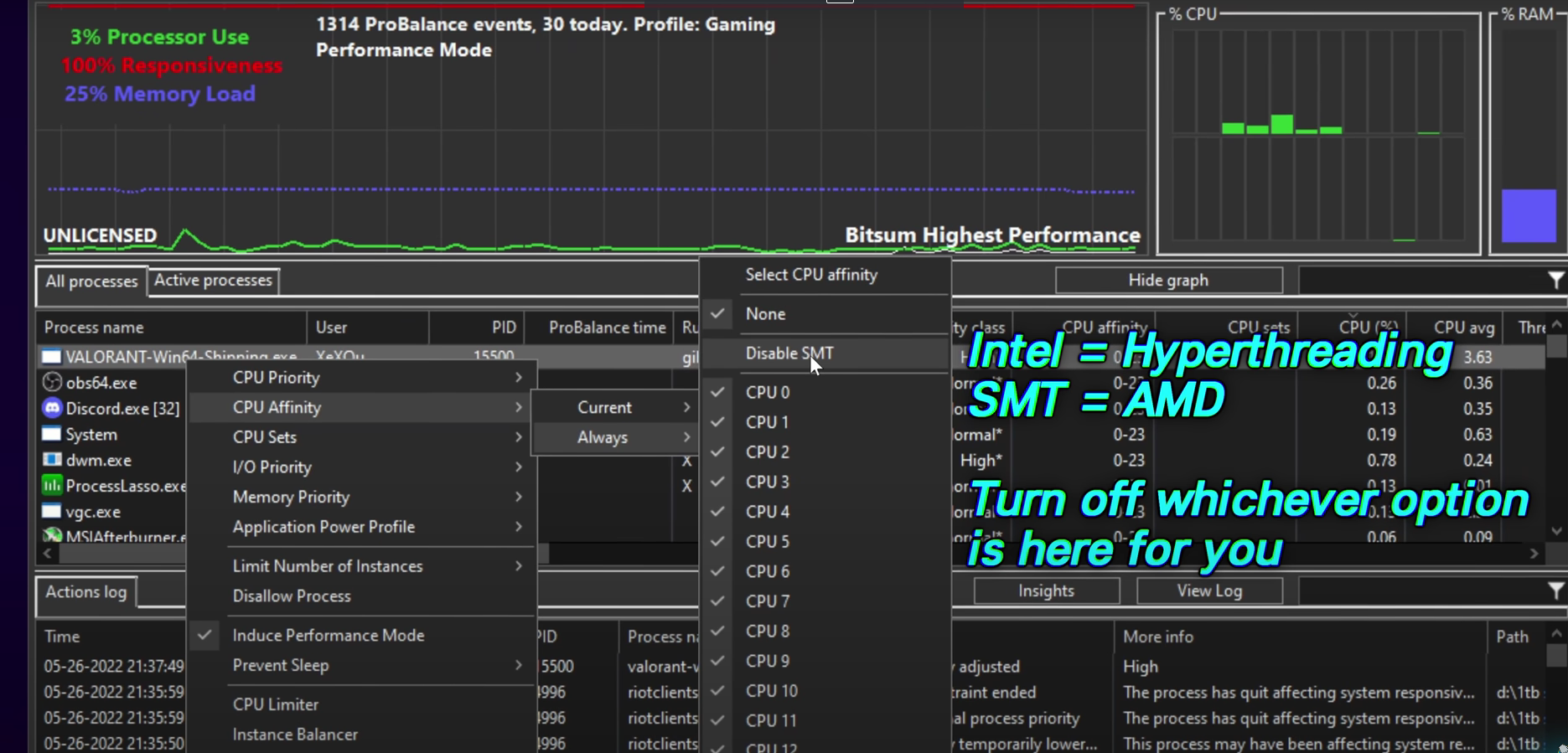Uncheck CPU 11 in affinity list
Image resolution: width=1568 pixels, height=753 pixels.
(x=825, y=720)
